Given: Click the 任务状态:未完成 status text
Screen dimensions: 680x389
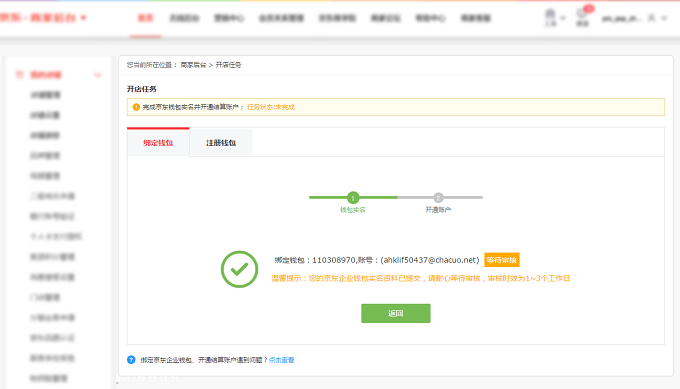Looking at the screenshot, I should pyautogui.click(x=271, y=107).
